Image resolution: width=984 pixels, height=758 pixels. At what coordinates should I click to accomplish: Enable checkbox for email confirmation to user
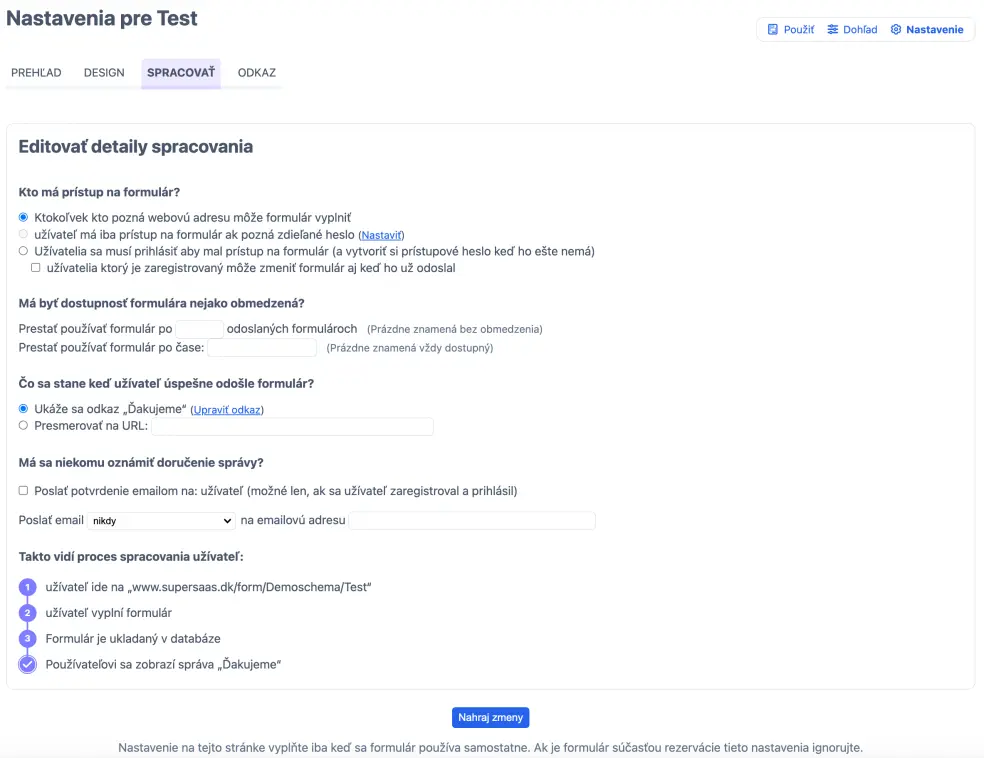pyautogui.click(x=24, y=491)
